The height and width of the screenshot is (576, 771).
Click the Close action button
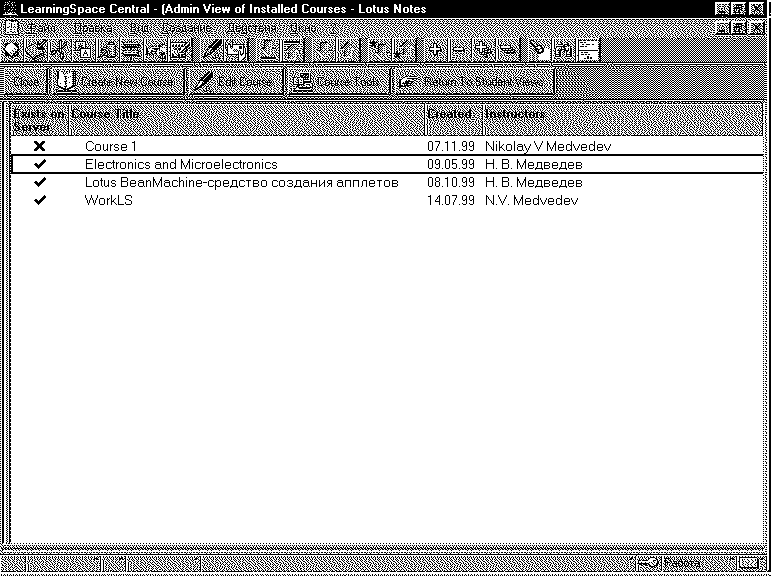(x=25, y=82)
